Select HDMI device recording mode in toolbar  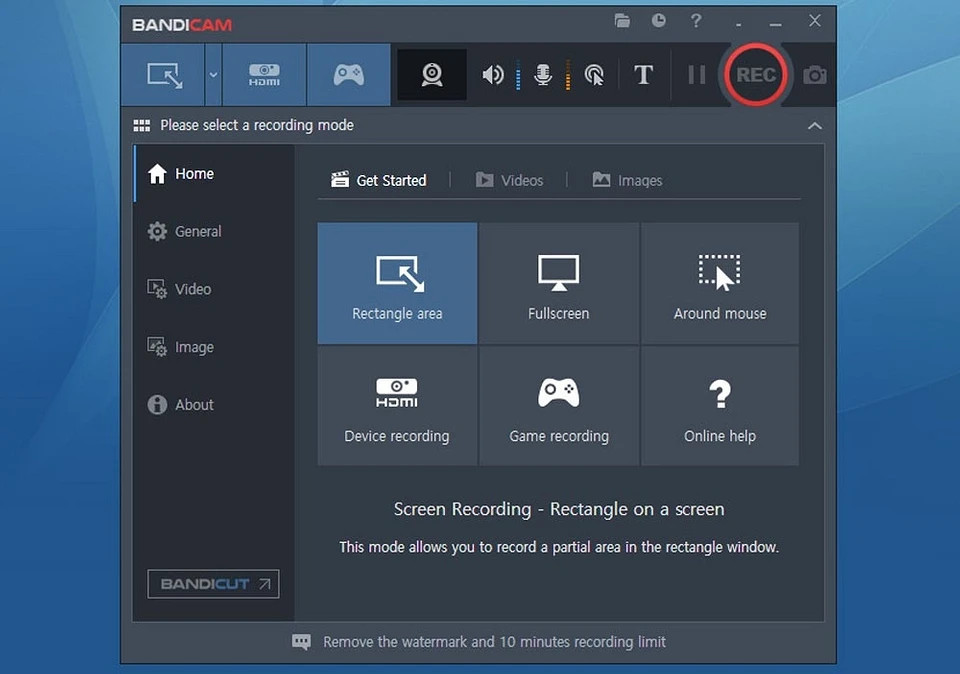pyautogui.click(x=264, y=75)
